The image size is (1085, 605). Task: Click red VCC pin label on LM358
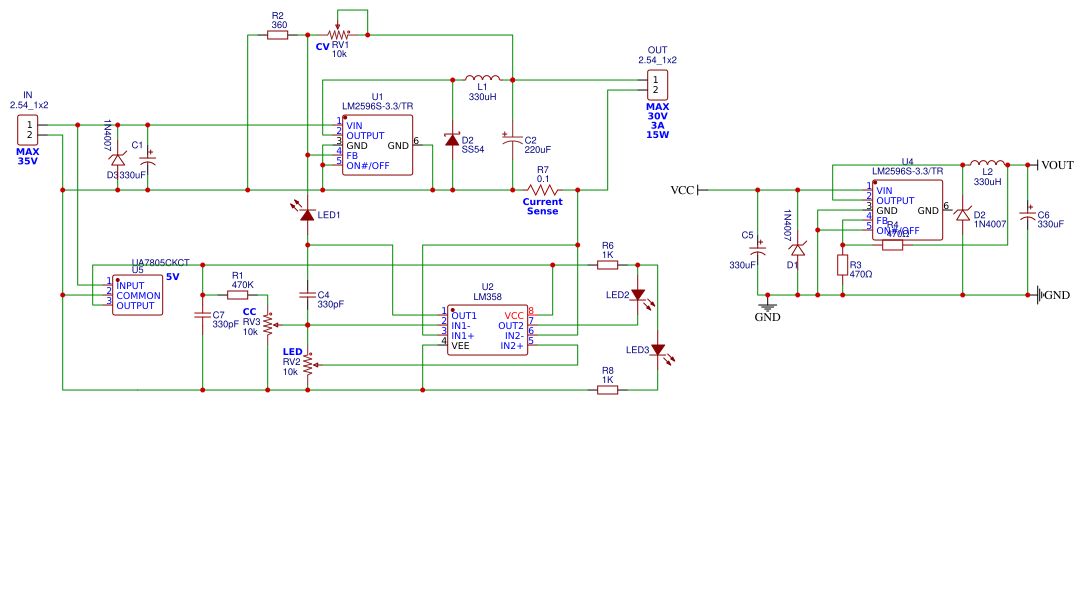[514, 316]
